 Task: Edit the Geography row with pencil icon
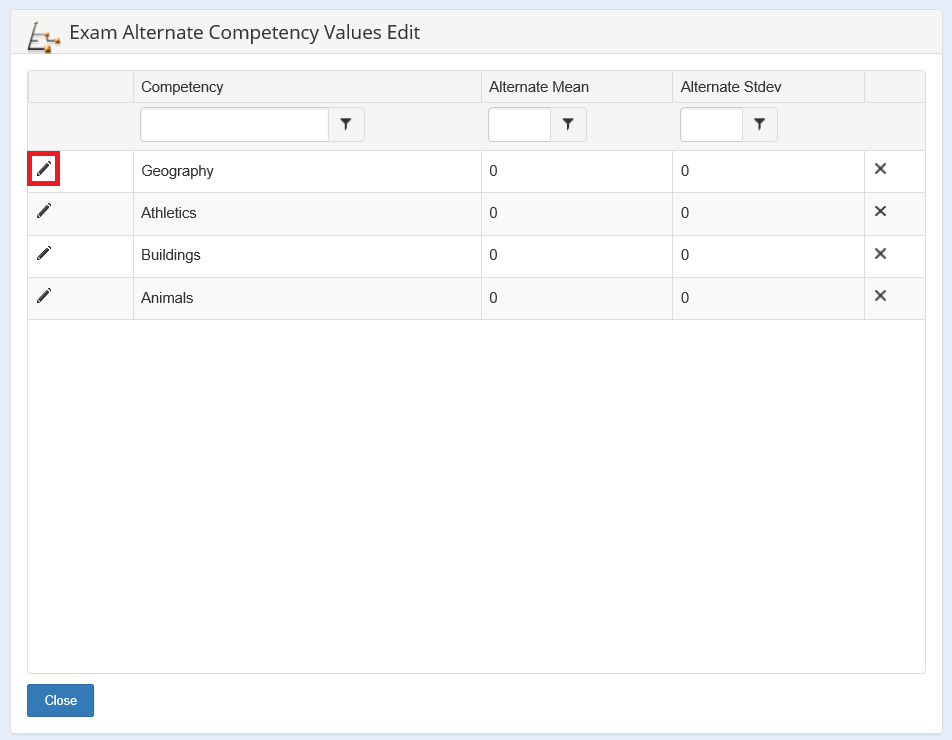(43, 169)
